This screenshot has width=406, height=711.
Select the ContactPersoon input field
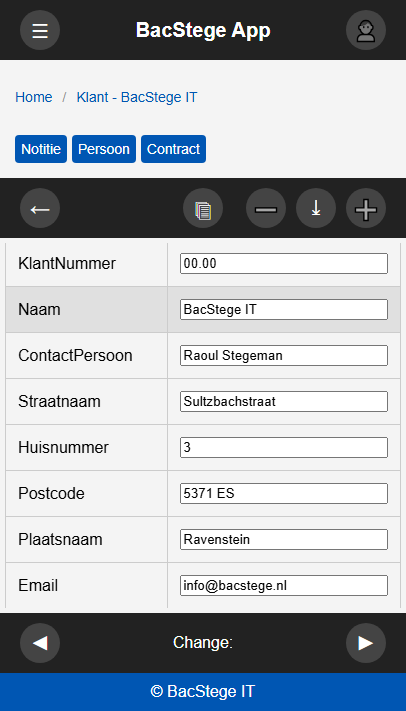pyautogui.click(x=284, y=356)
